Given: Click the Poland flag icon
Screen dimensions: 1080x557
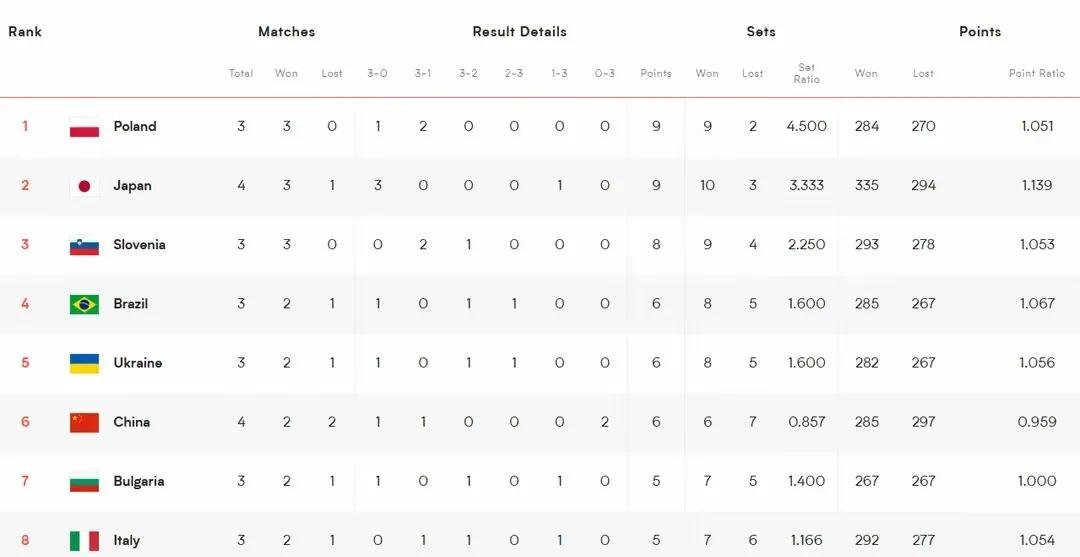Looking at the screenshot, I should point(84,127).
